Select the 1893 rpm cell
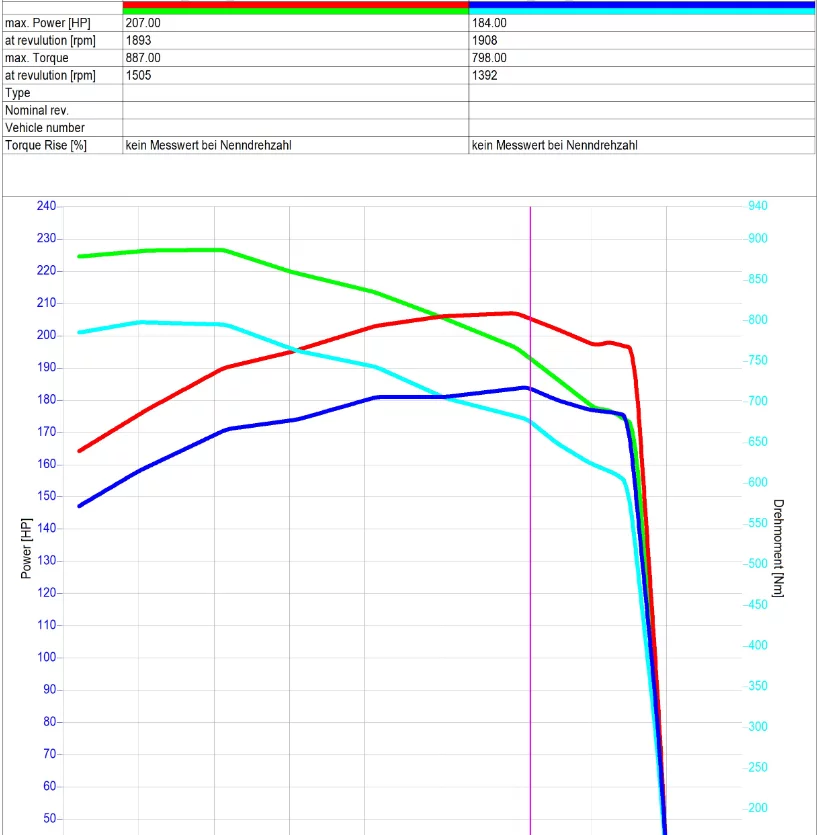The height and width of the screenshot is (835, 817). tap(139, 41)
